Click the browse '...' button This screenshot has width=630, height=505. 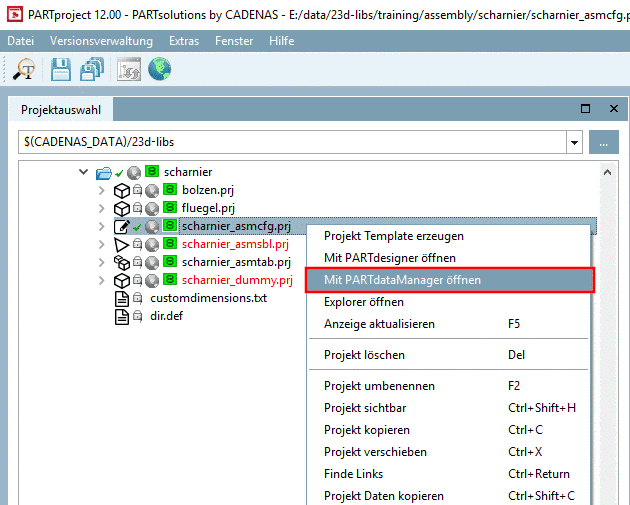point(603,142)
